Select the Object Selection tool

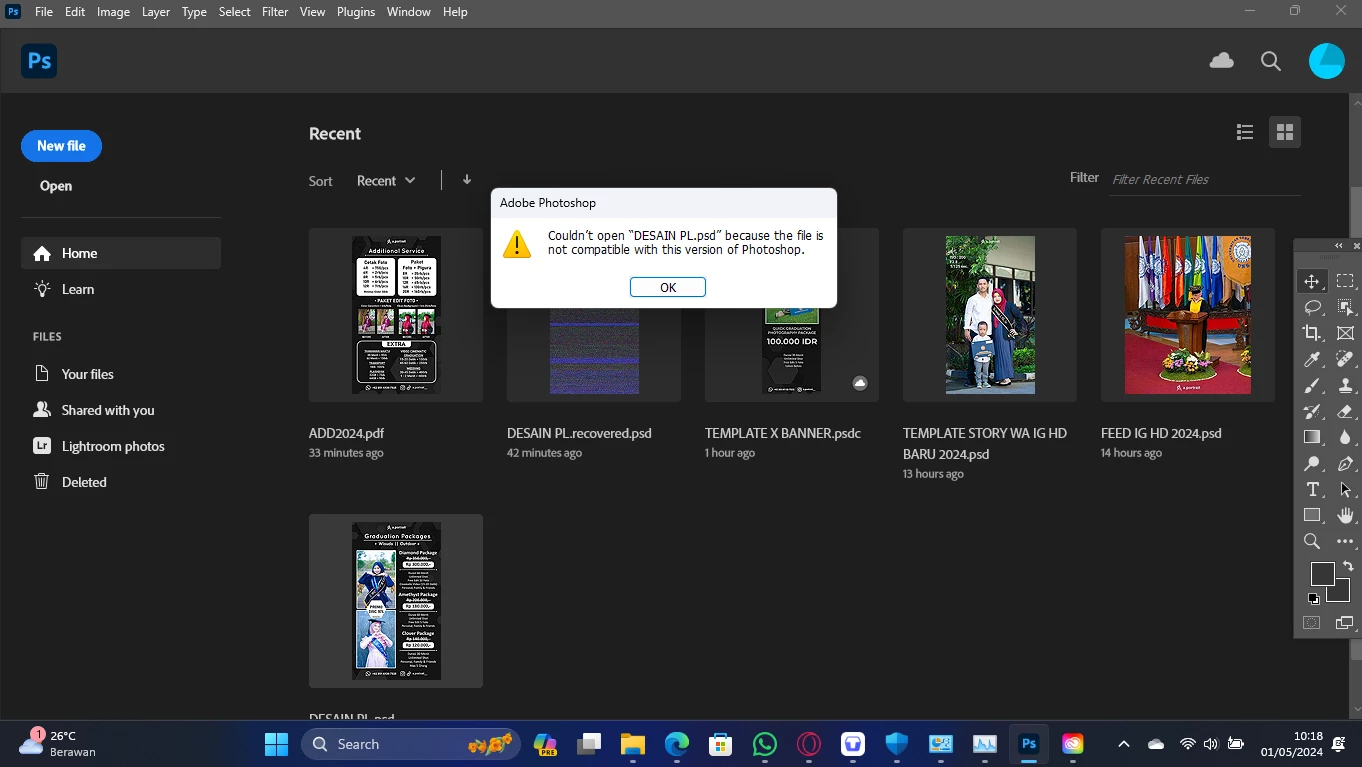tap(1345, 307)
